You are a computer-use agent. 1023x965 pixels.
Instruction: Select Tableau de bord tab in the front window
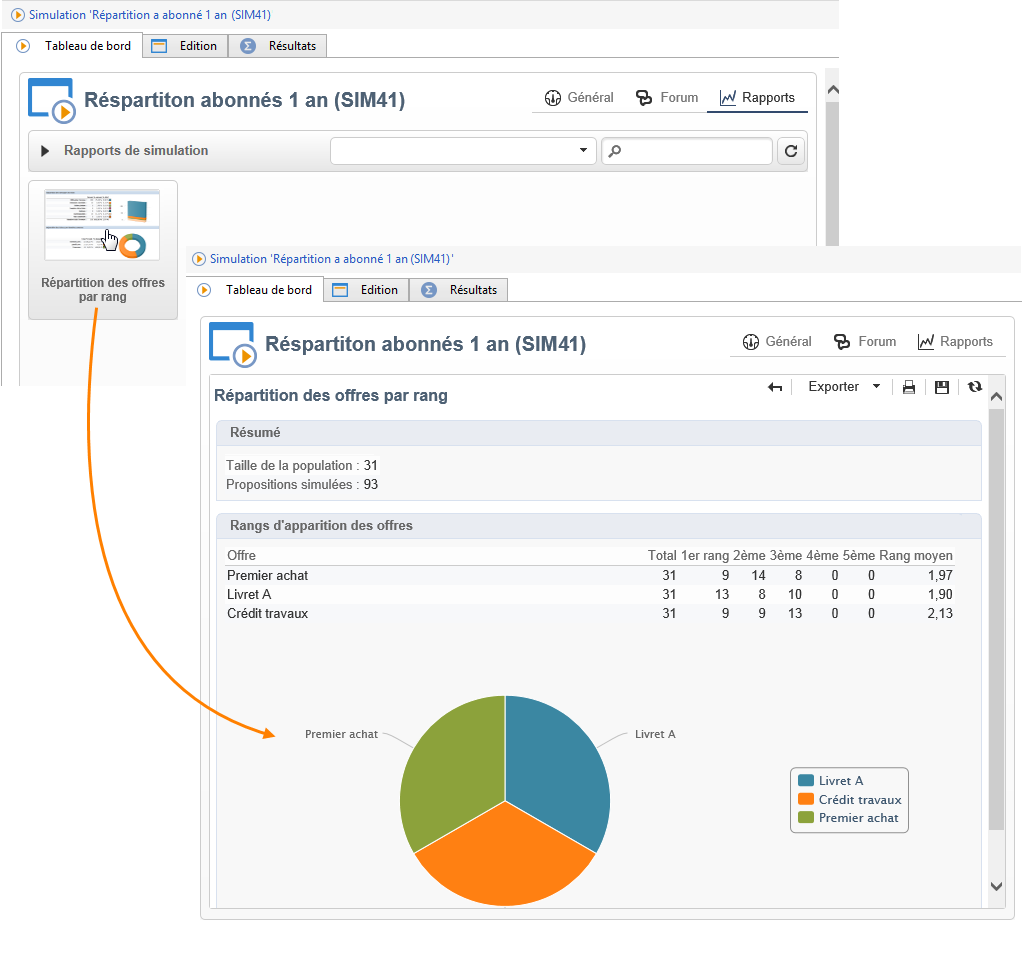pos(254,290)
